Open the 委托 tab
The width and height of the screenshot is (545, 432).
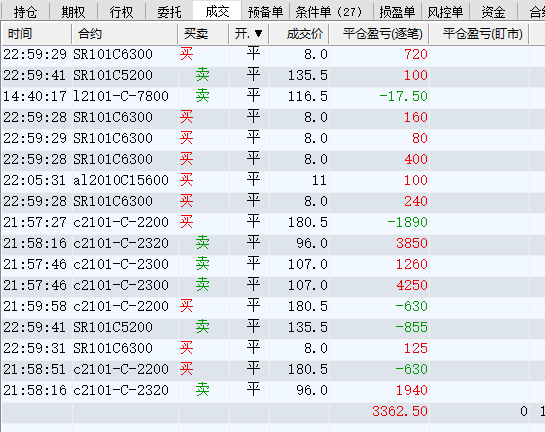169,12
